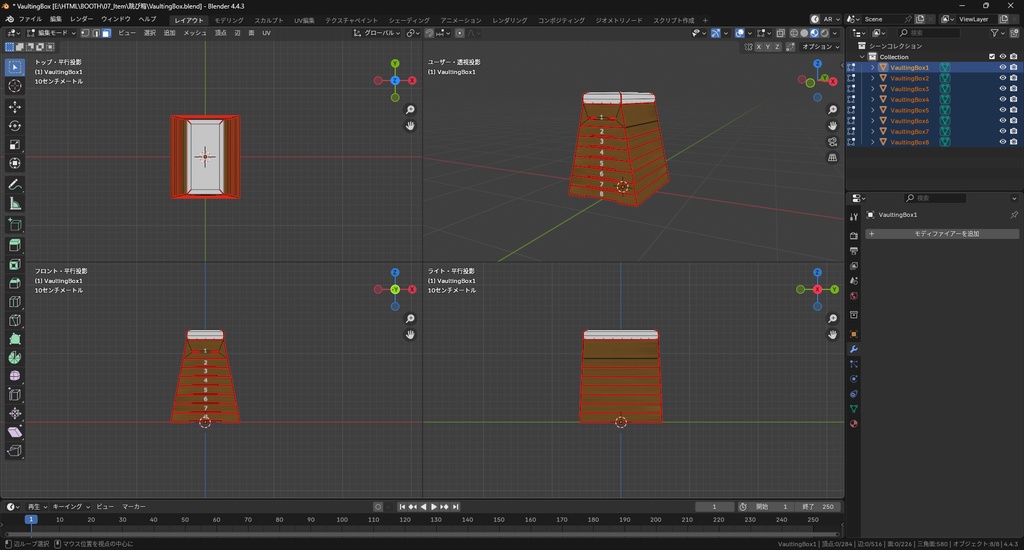The height and width of the screenshot is (550, 1024).
Task: Open the レンダー menu
Action: coord(81,19)
